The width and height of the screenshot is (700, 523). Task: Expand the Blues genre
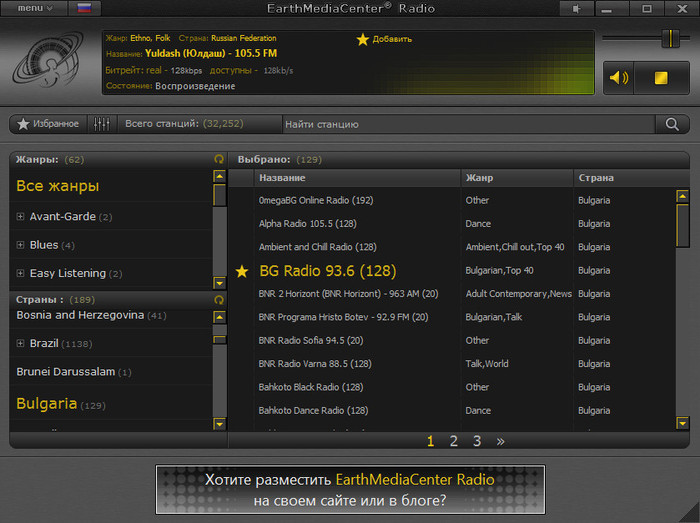point(20,245)
